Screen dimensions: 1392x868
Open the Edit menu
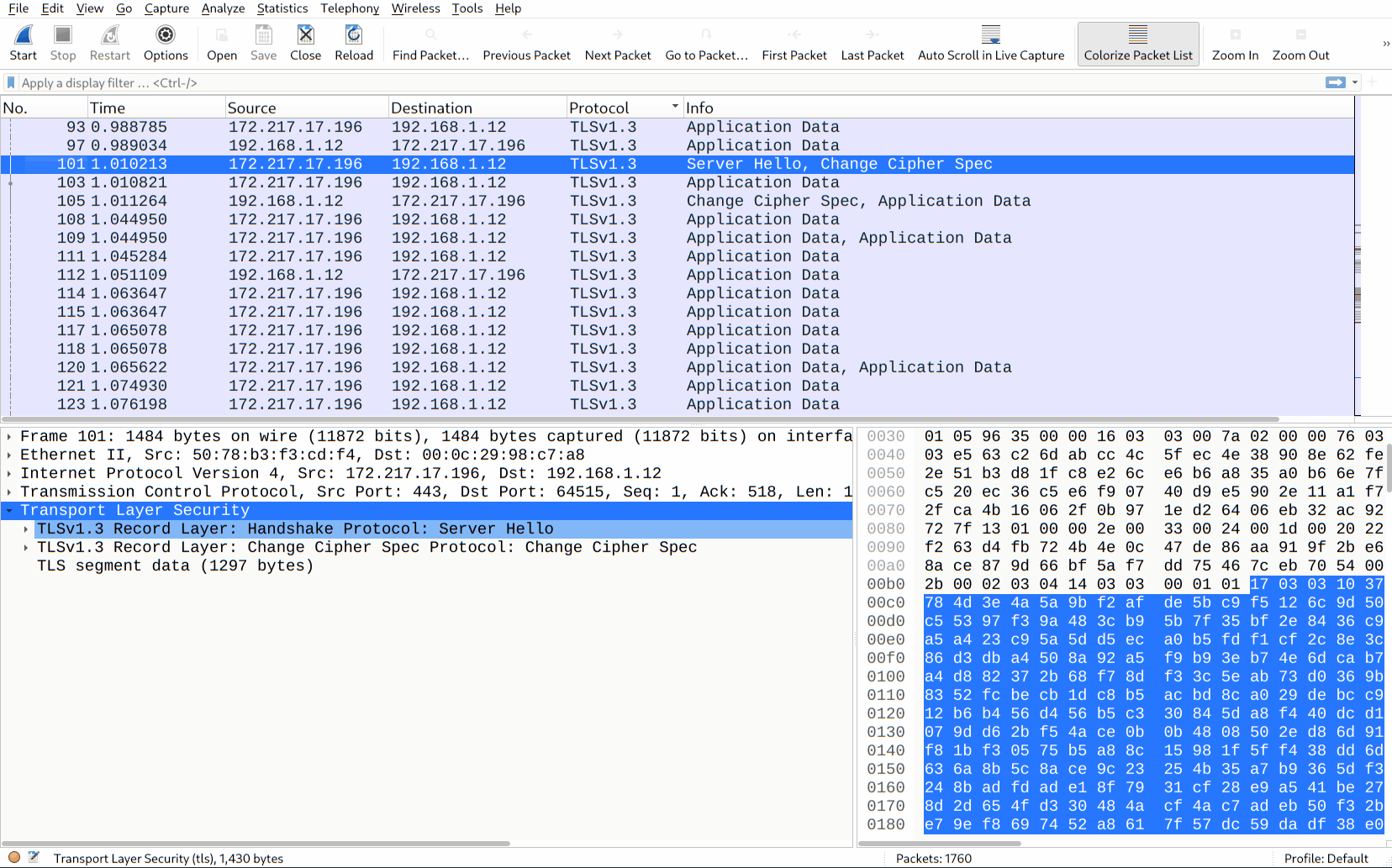(x=52, y=8)
